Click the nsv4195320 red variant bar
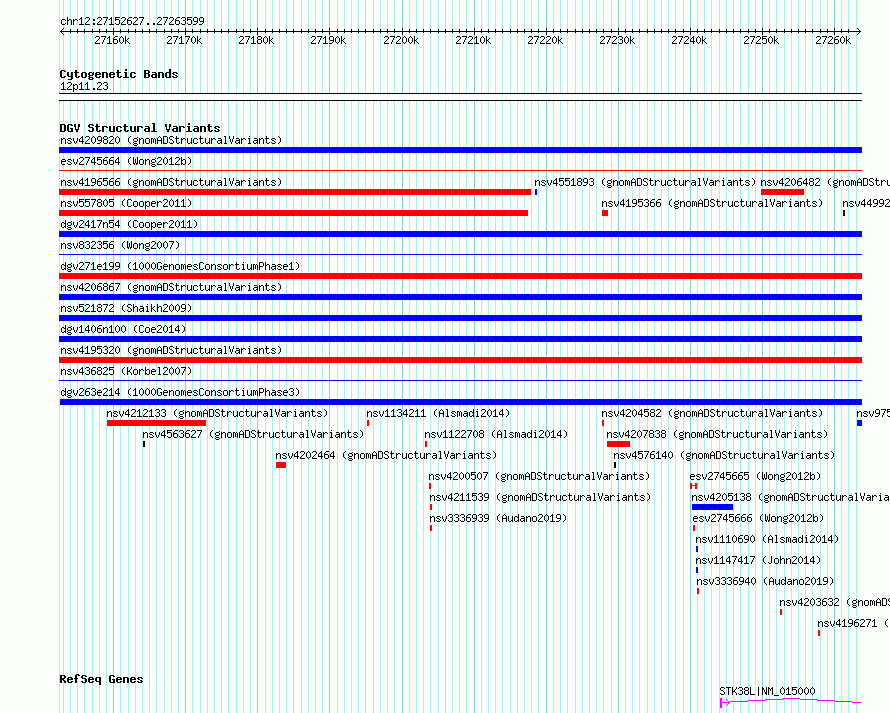Screen dimensions: 890x713 pos(460,360)
